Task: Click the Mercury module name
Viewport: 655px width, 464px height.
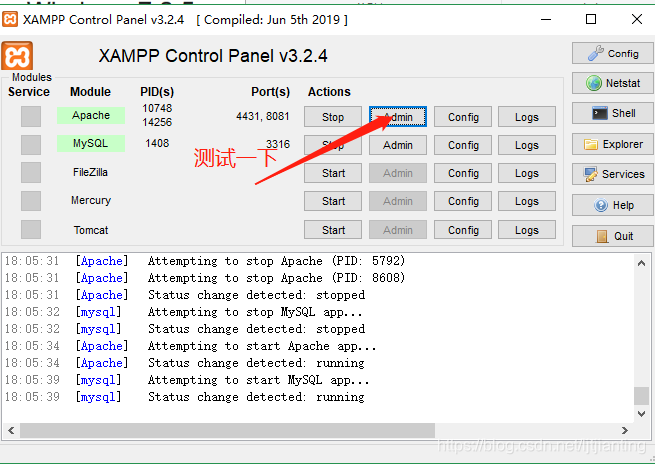Action: 91,200
